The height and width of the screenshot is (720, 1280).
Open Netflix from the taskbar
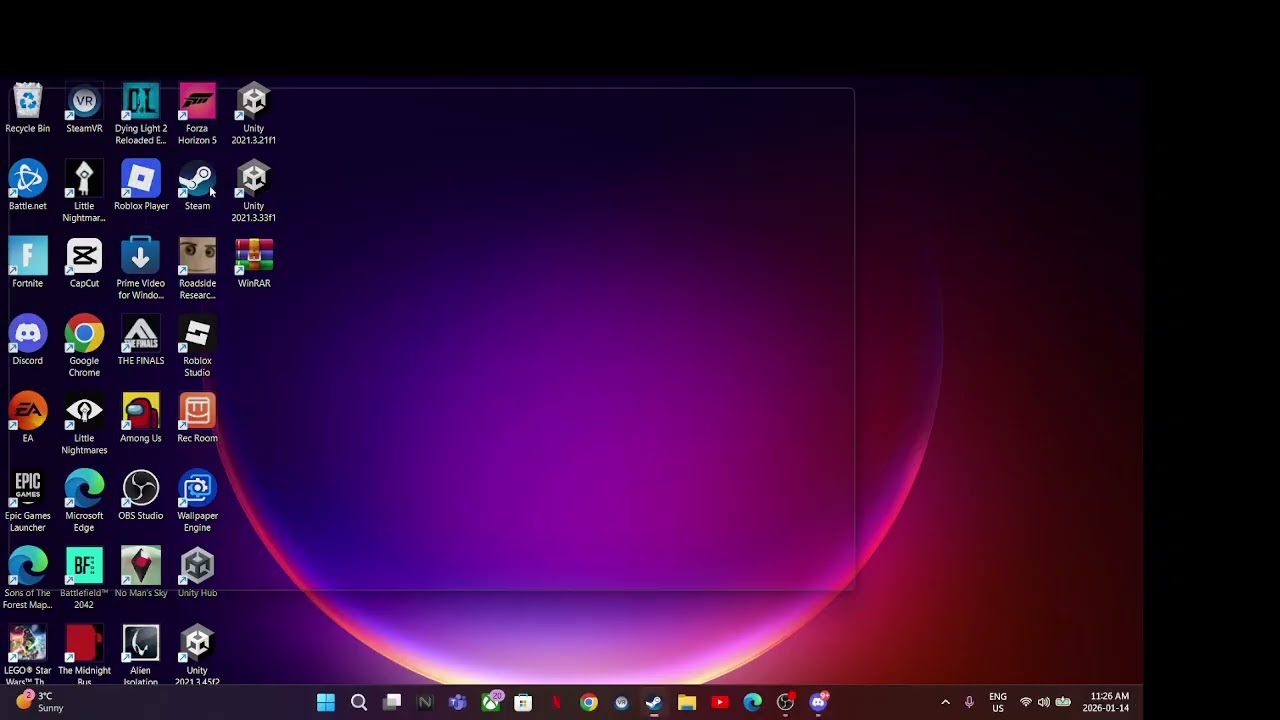pos(556,703)
